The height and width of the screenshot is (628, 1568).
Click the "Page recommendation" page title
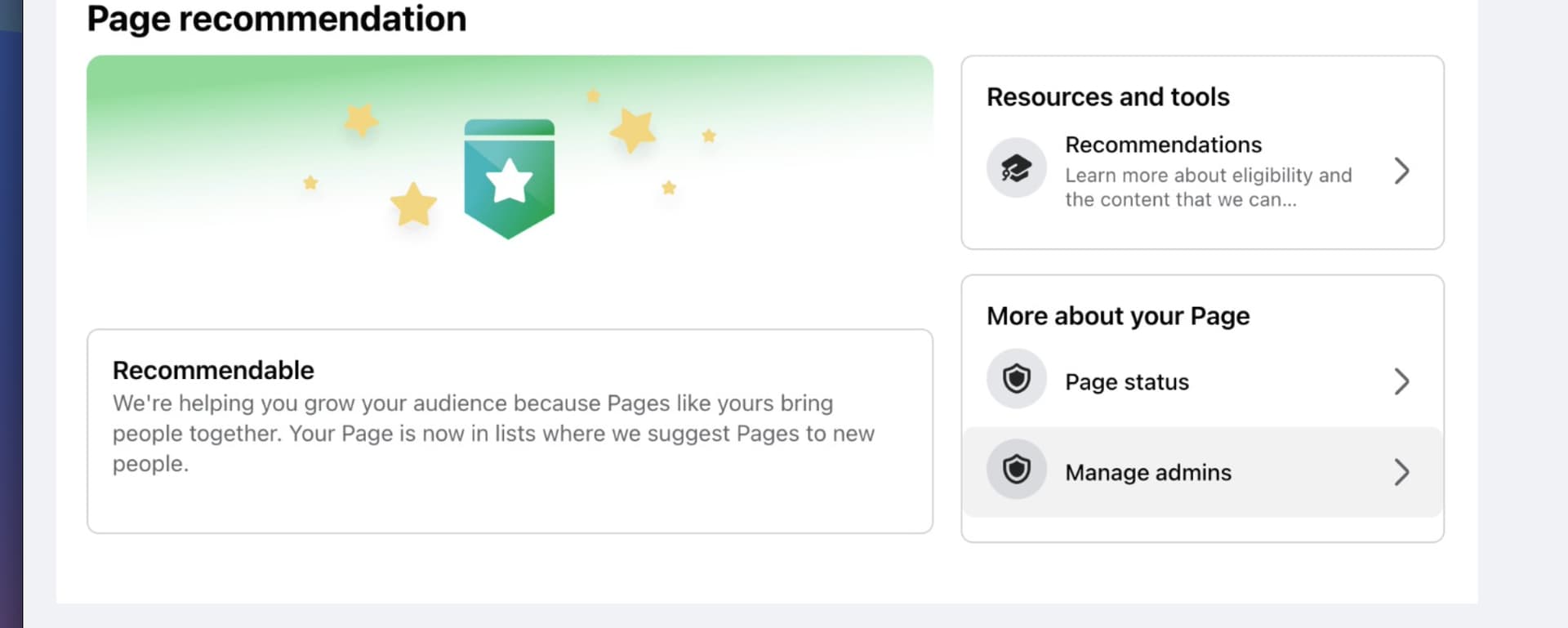point(276,19)
